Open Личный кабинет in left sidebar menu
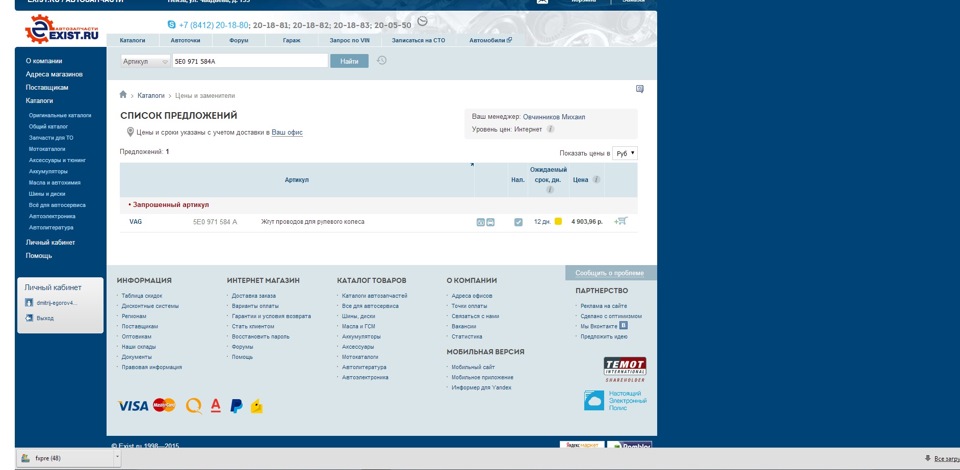 click(x=50, y=242)
